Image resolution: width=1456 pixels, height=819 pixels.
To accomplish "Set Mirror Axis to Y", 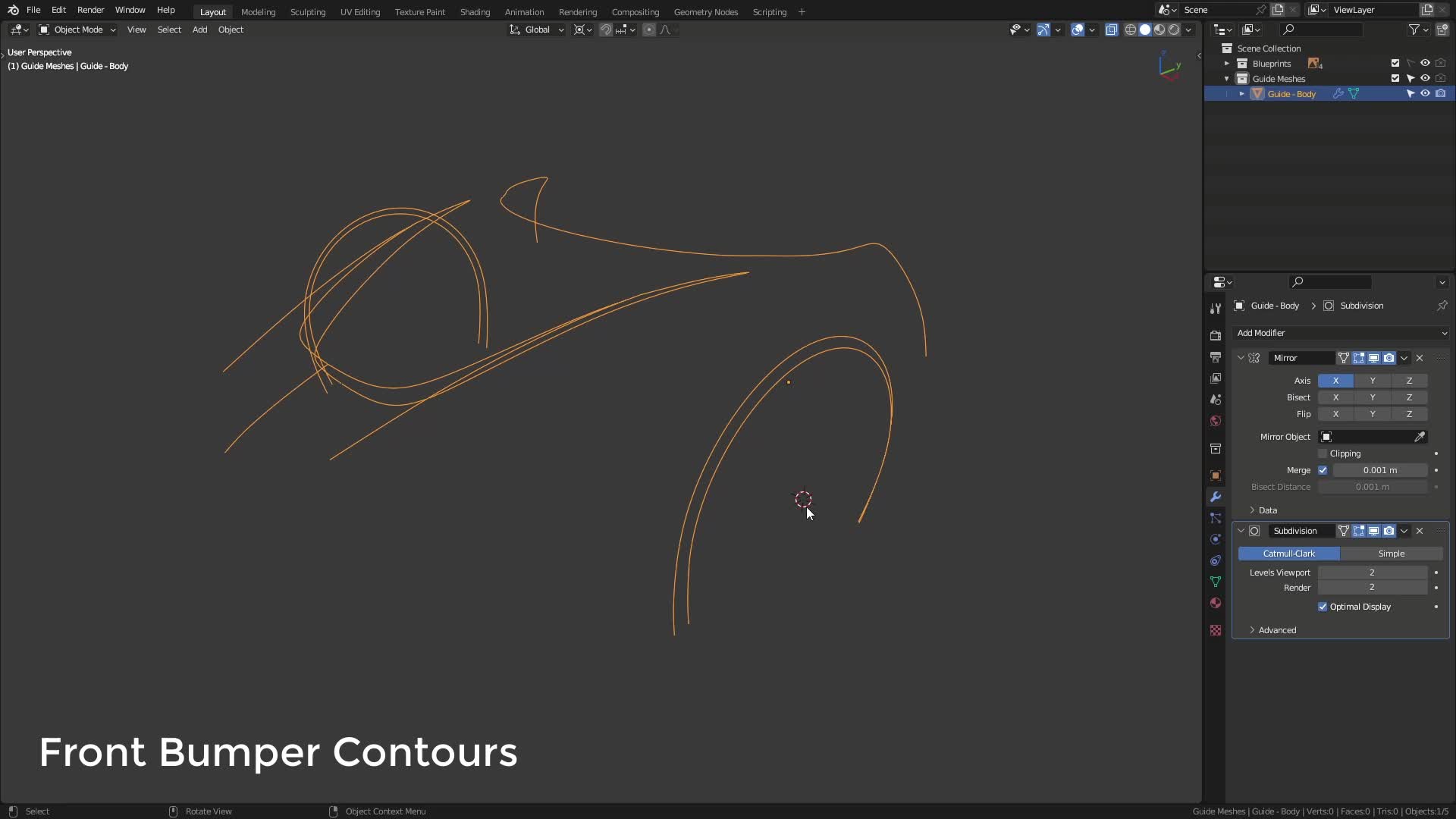I will (1373, 381).
